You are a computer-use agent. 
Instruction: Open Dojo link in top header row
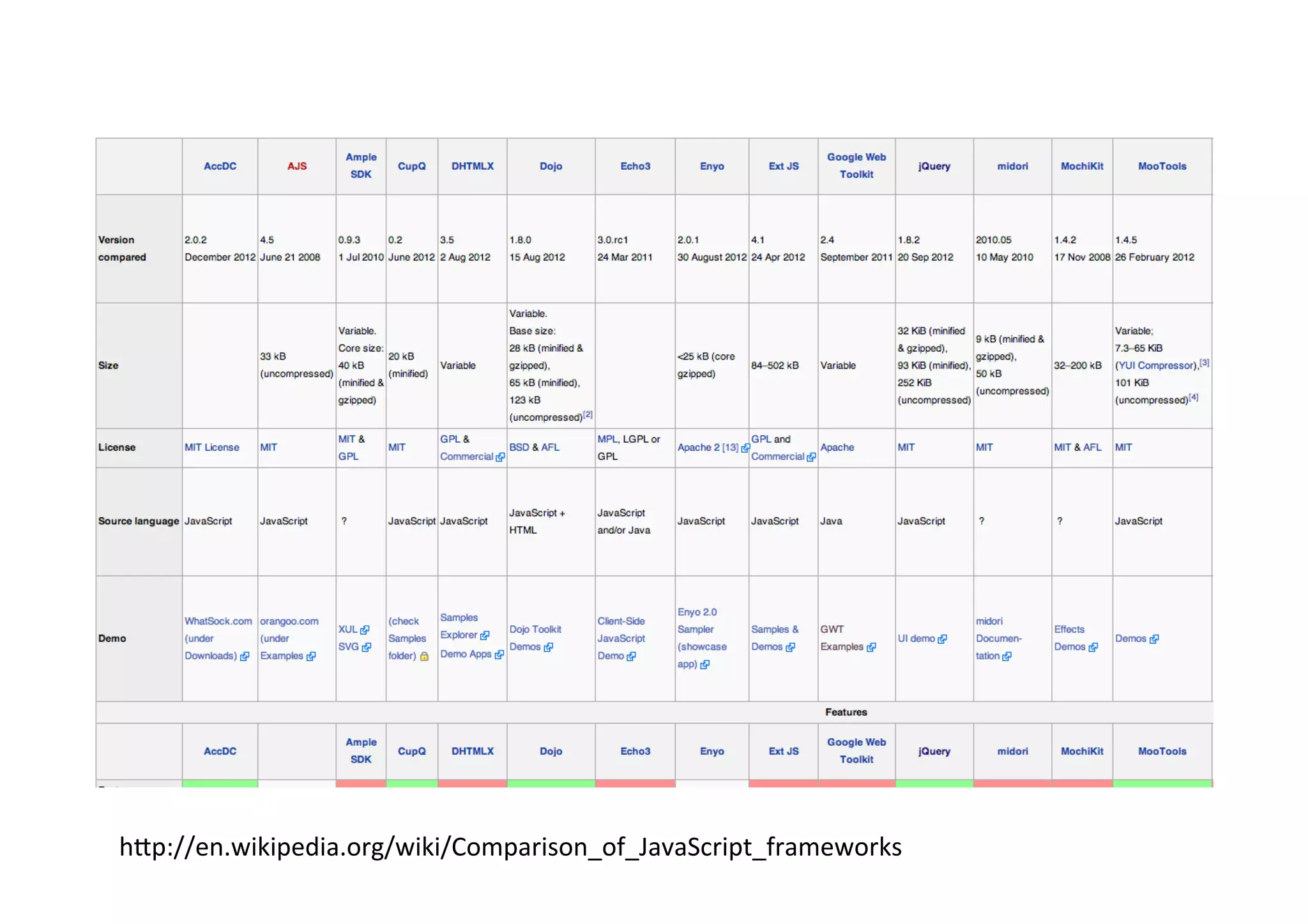click(551, 166)
